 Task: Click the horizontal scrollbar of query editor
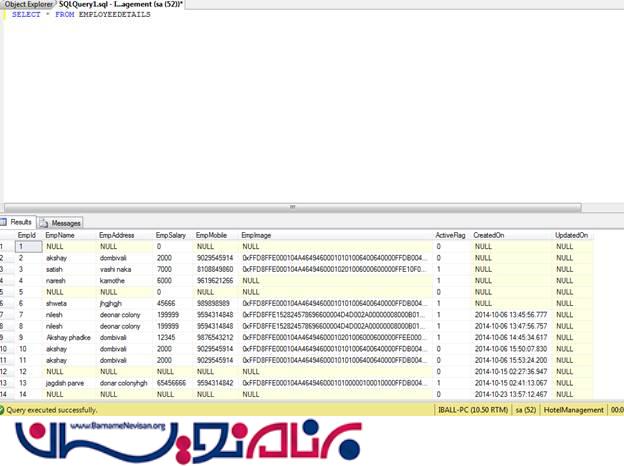pos(290,207)
